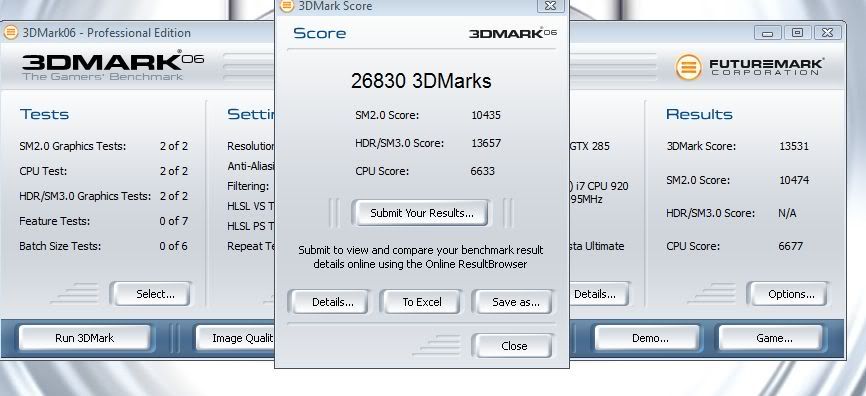Open Image Quality button
This screenshot has height=396, width=866.
235,338
